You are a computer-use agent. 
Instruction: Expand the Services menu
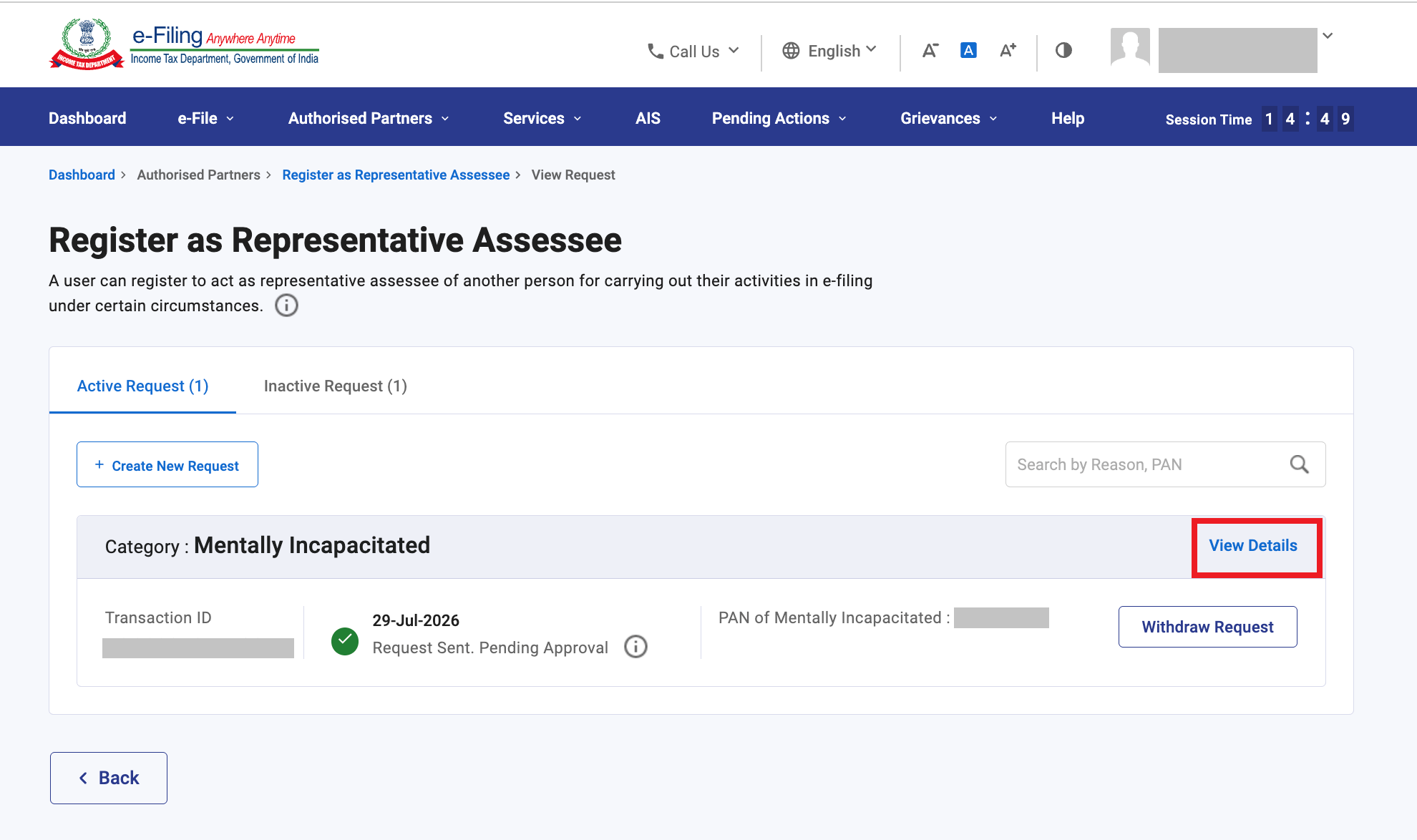(x=542, y=118)
